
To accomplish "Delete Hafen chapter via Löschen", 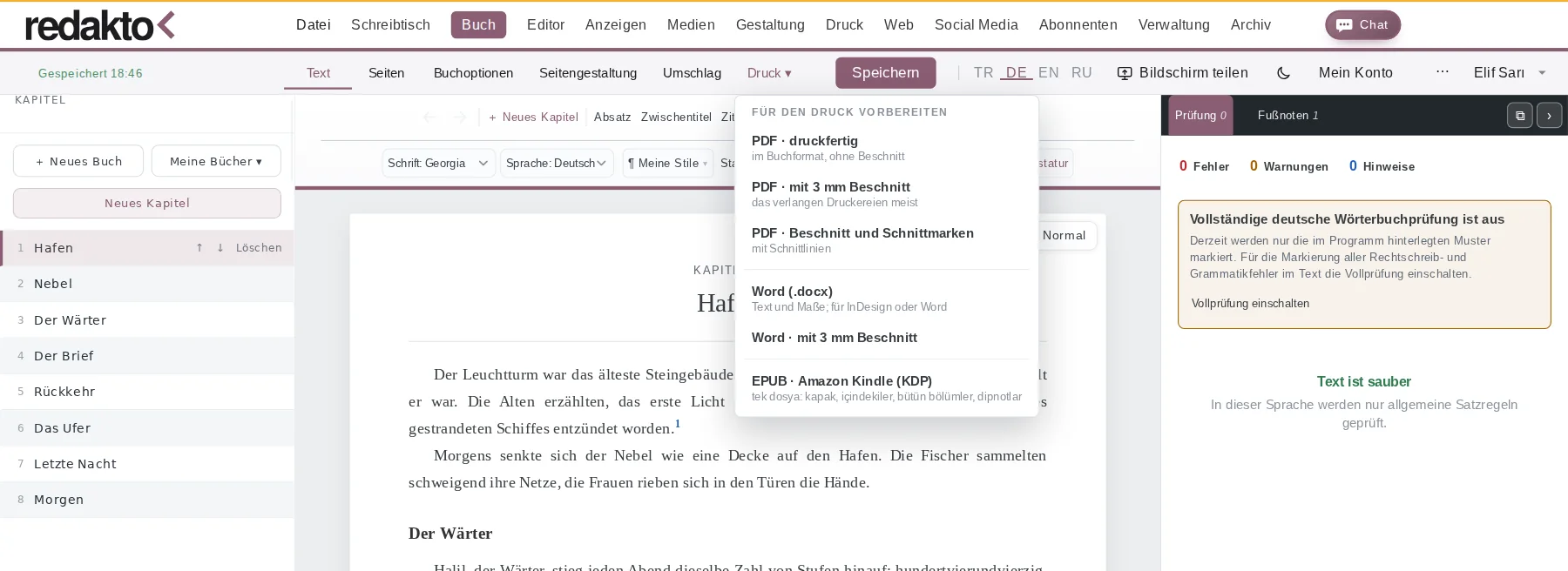I will pos(259,248).
